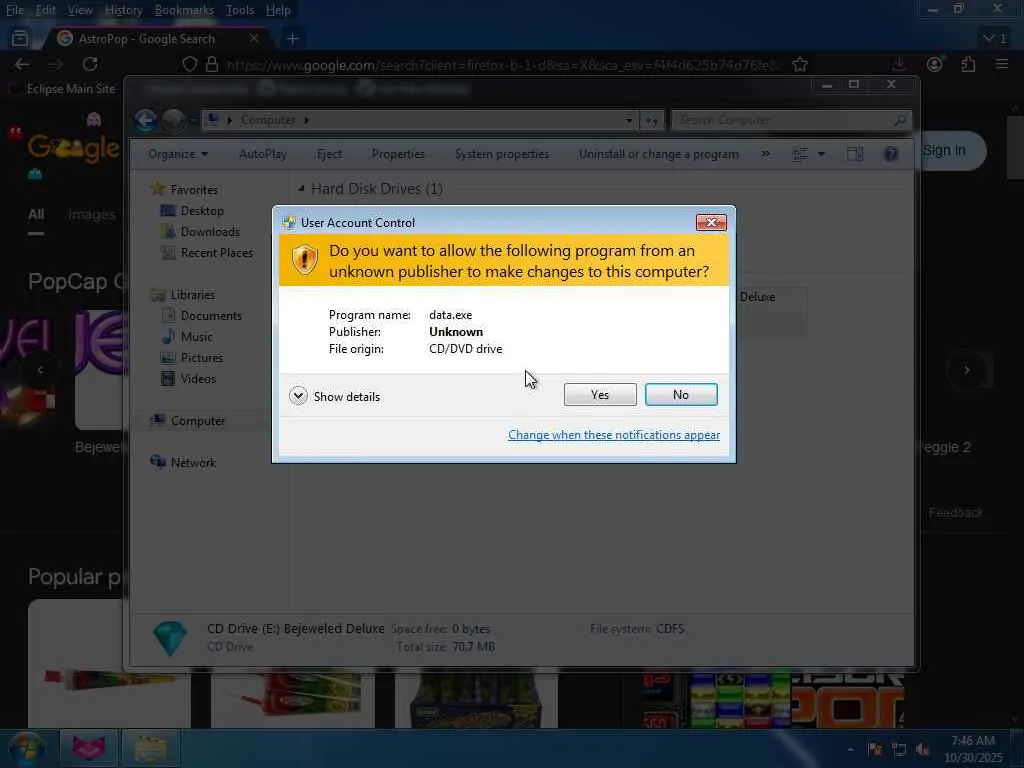The height and width of the screenshot is (768, 1024).
Task: Select the AstroPop - Google Search tab
Action: [157, 39]
